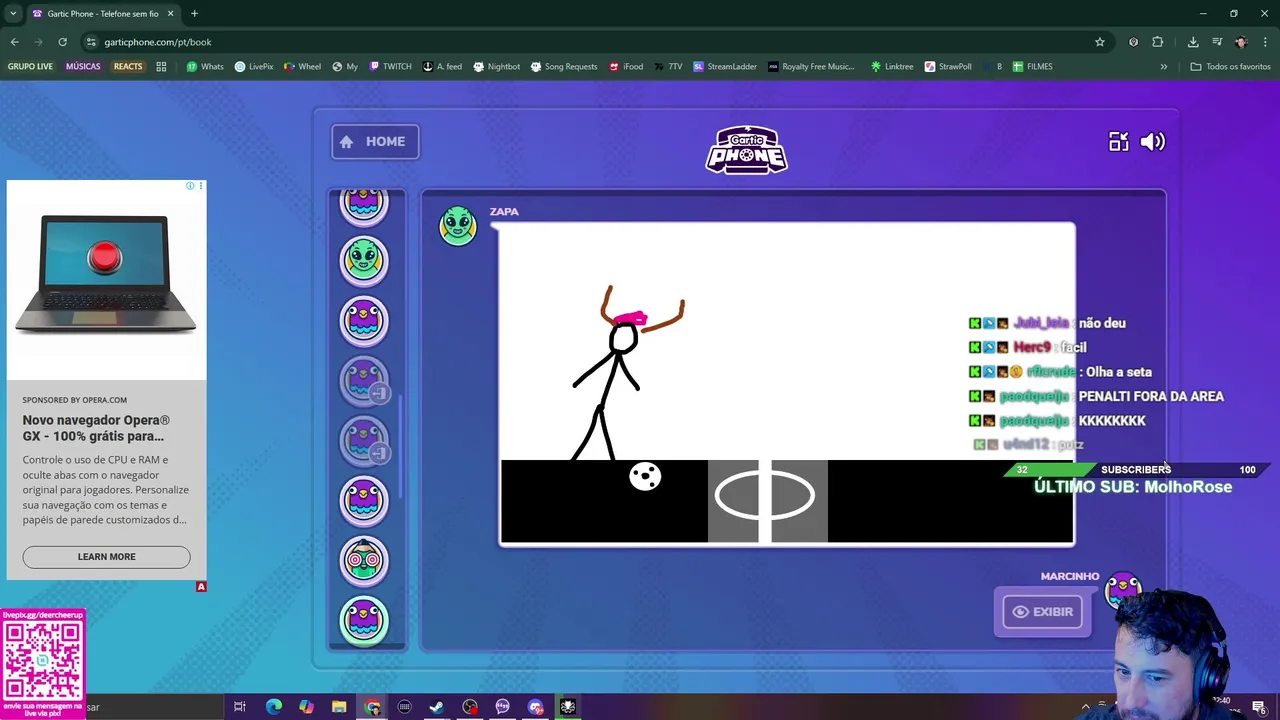Open the StrawPoll bookmark
This screenshot has width=1280, height=720.
[x=948, y=67]
